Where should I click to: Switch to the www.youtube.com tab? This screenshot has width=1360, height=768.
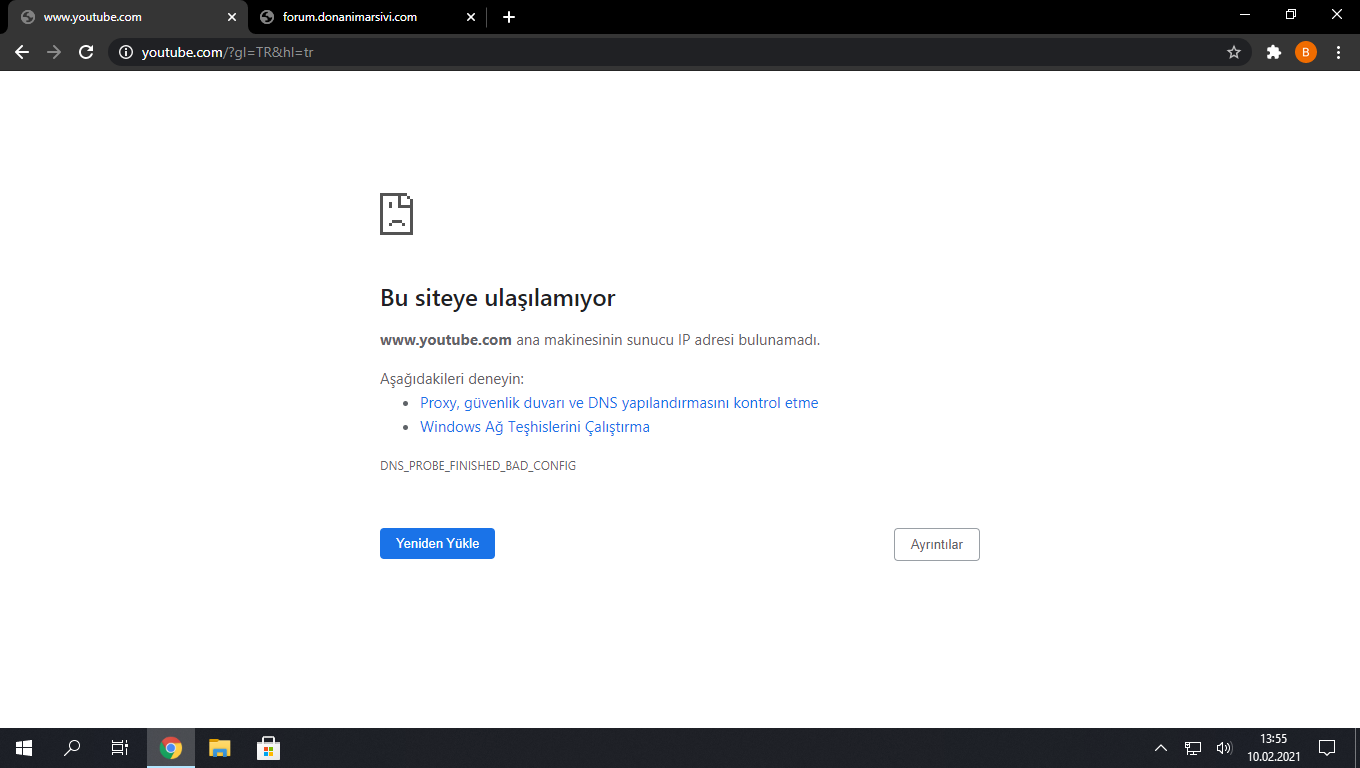tap(127, 17)
